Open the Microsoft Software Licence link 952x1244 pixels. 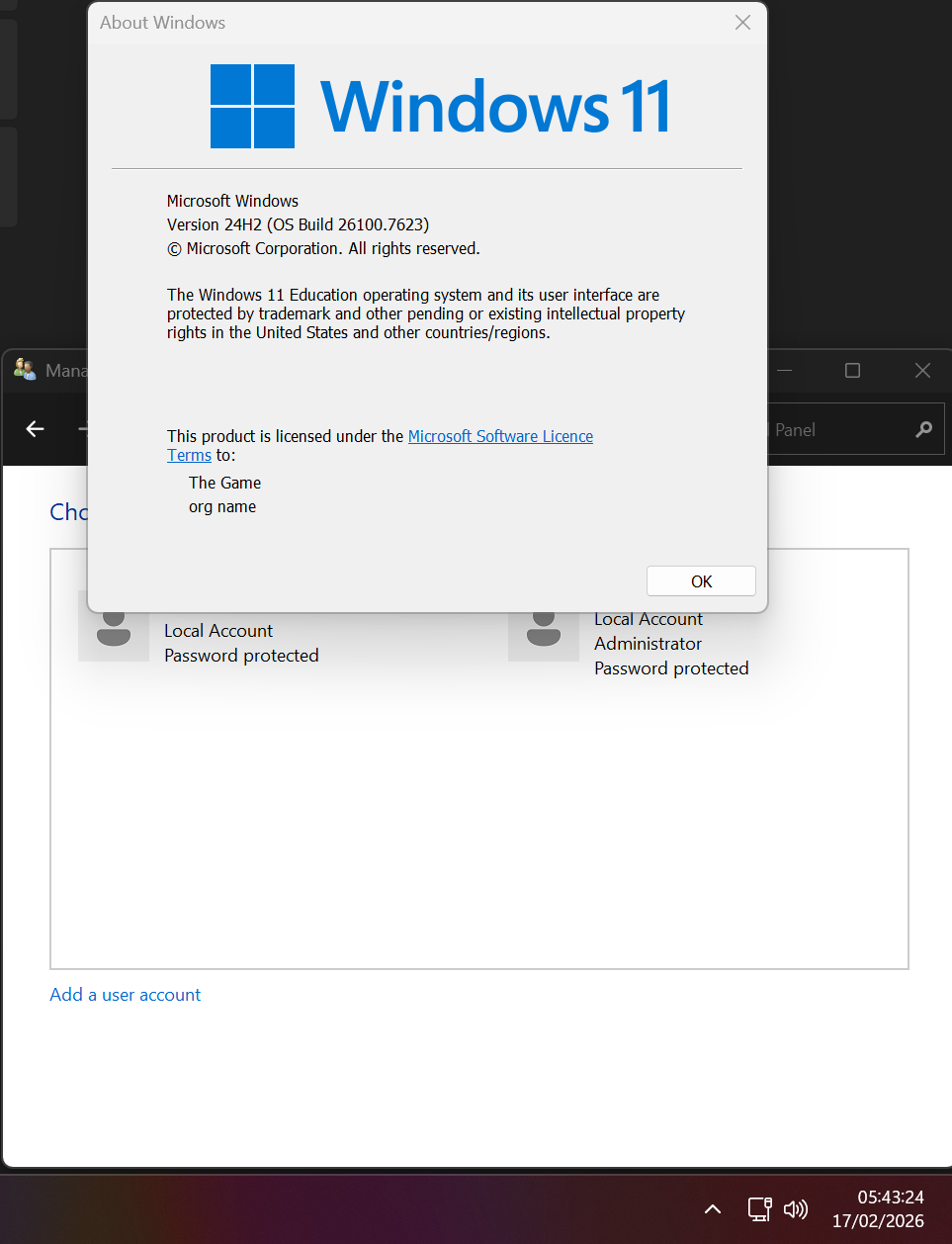coord(500,436)
